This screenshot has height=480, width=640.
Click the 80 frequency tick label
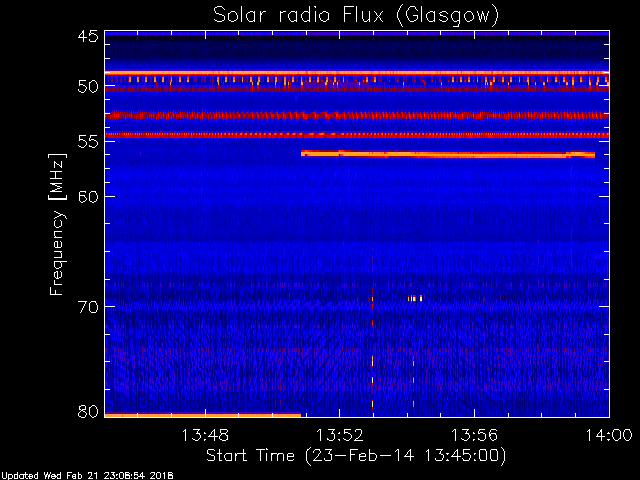pos(88,411)
